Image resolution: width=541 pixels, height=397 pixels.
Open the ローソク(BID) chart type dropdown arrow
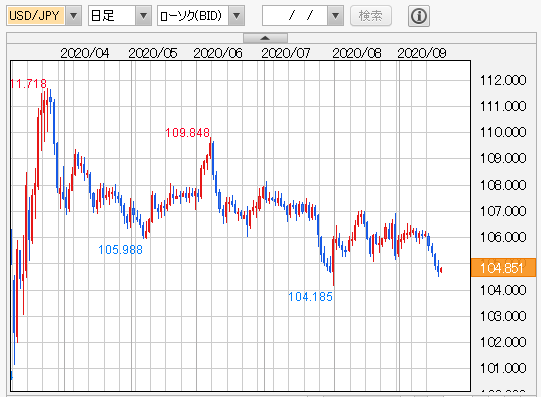pyautogui.click(x=236, y=16)
